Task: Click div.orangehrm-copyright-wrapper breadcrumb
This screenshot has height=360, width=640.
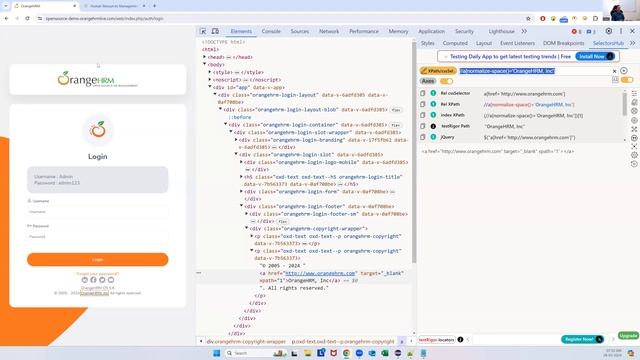Action: pos(246,342)
